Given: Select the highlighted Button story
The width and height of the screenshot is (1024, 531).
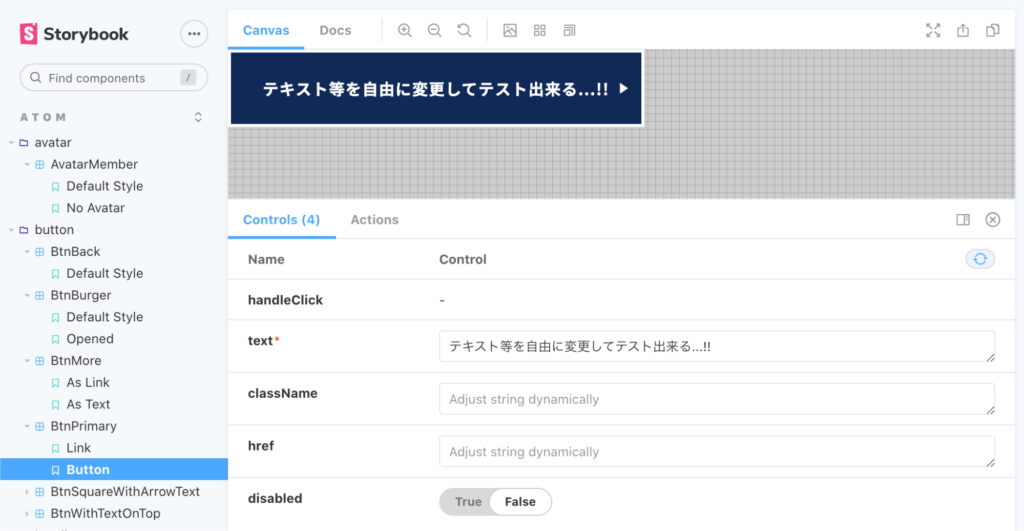Looking at the screenshot, I should pos(114,470).
